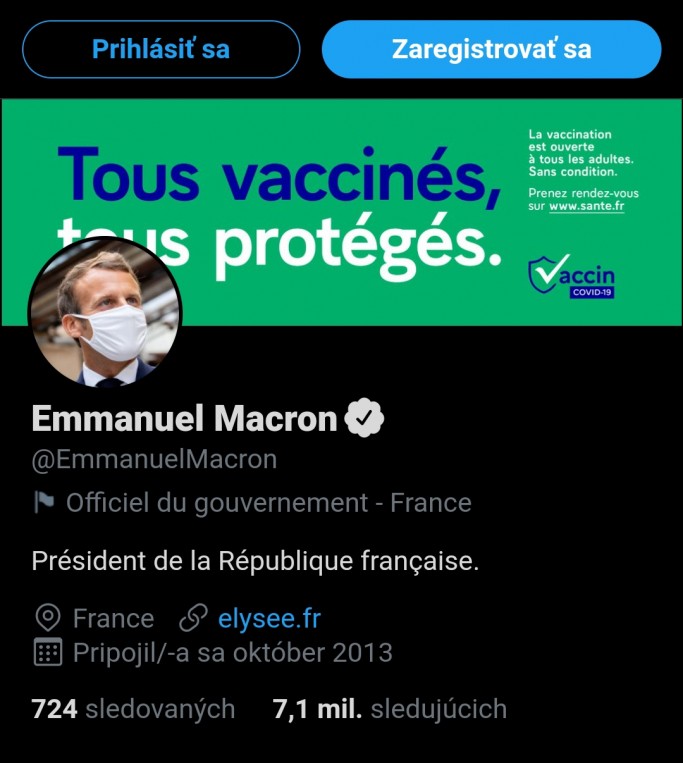Image resolution: width=683 pixels, height=763 pixels.
Task: Click the Président de la République française bio
Action: tap(255, 561)
